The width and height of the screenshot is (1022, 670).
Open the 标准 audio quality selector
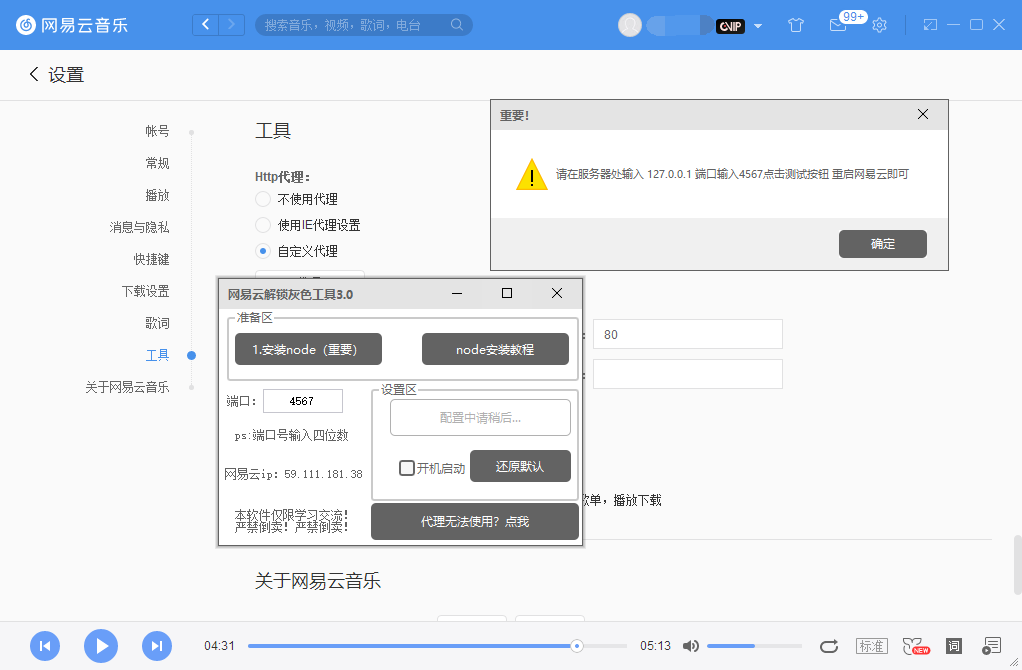[871, 646]
